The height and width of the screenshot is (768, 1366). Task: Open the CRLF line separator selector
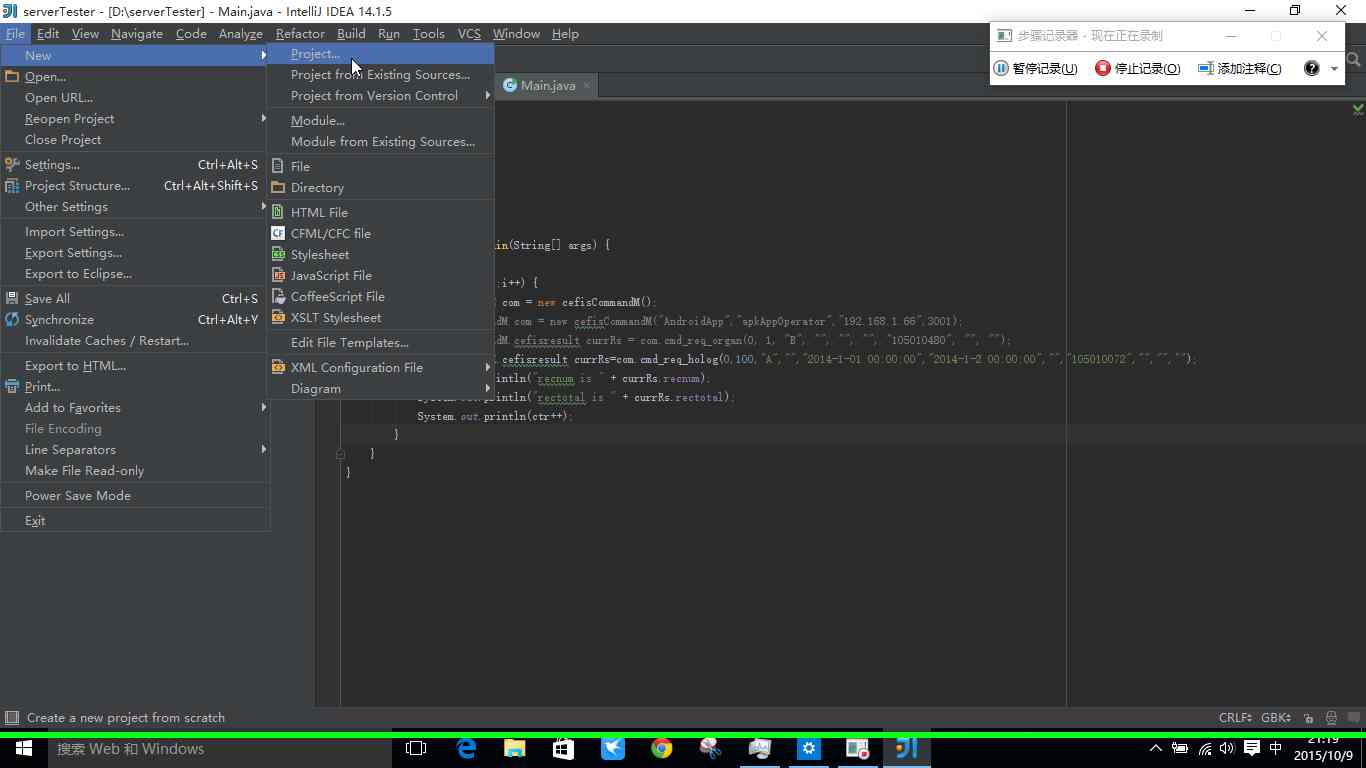pyautogui.click(x=1236, y=718)
